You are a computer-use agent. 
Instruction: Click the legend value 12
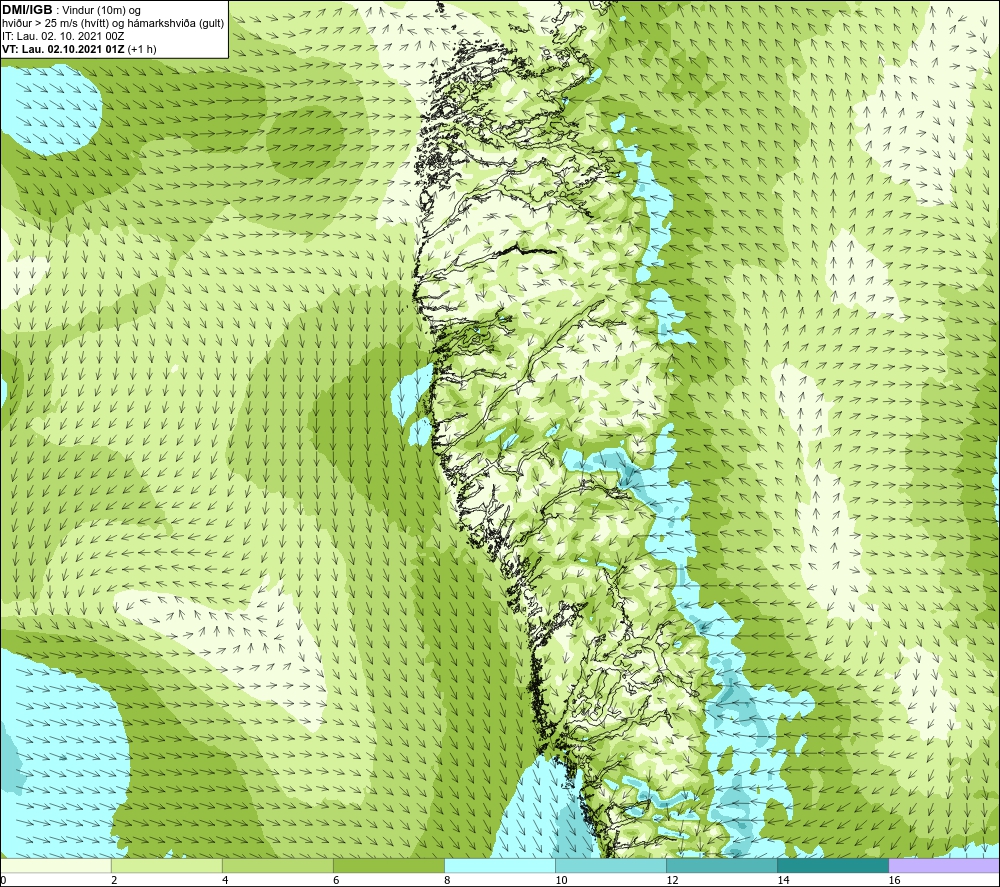[x=672, y=881]
